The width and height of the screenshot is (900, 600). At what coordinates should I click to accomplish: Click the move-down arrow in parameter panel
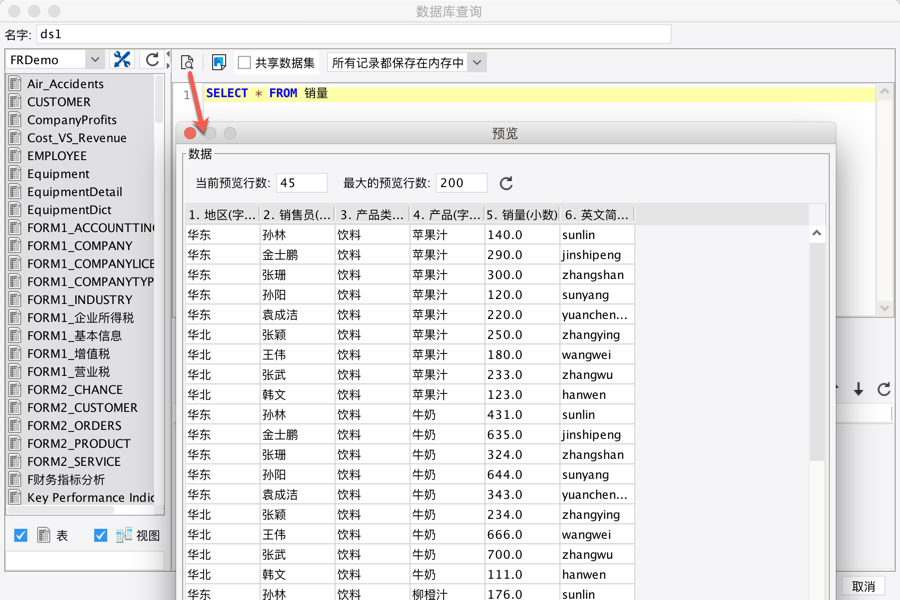point(858,389)
